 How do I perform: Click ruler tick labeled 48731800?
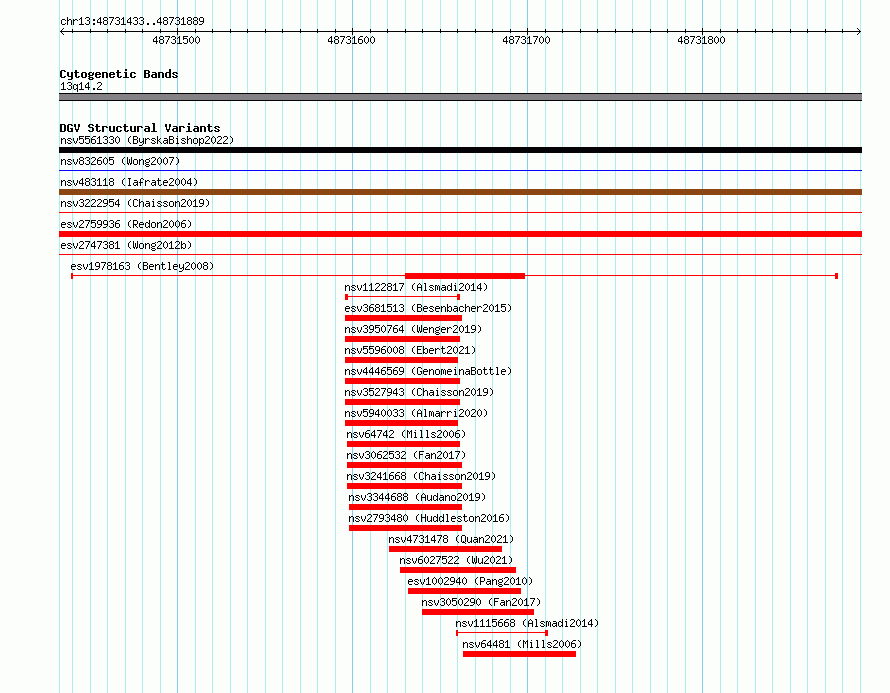[x=701, y=40]
